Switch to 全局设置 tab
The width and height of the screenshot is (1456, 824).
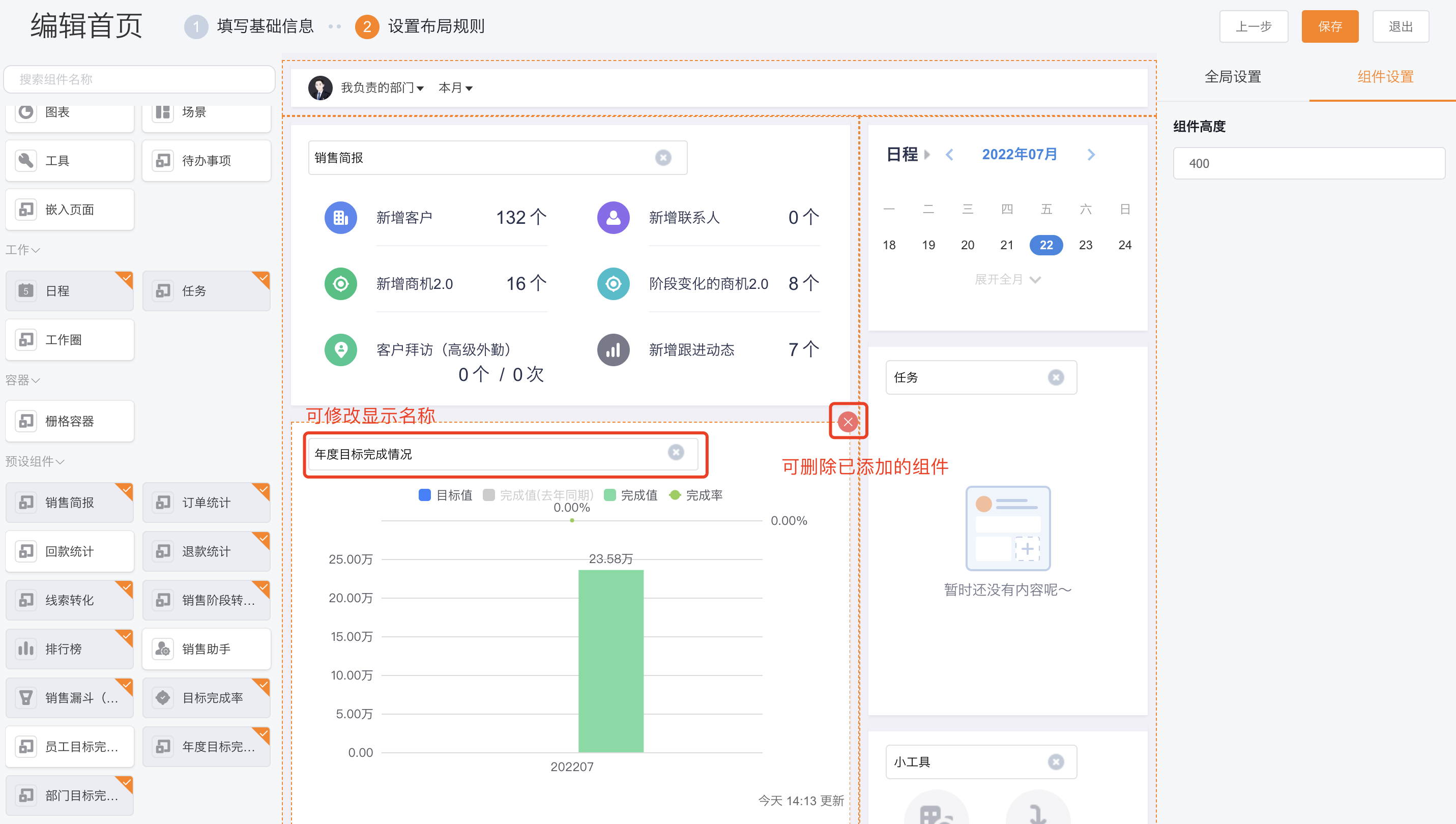coord(1233,77)
